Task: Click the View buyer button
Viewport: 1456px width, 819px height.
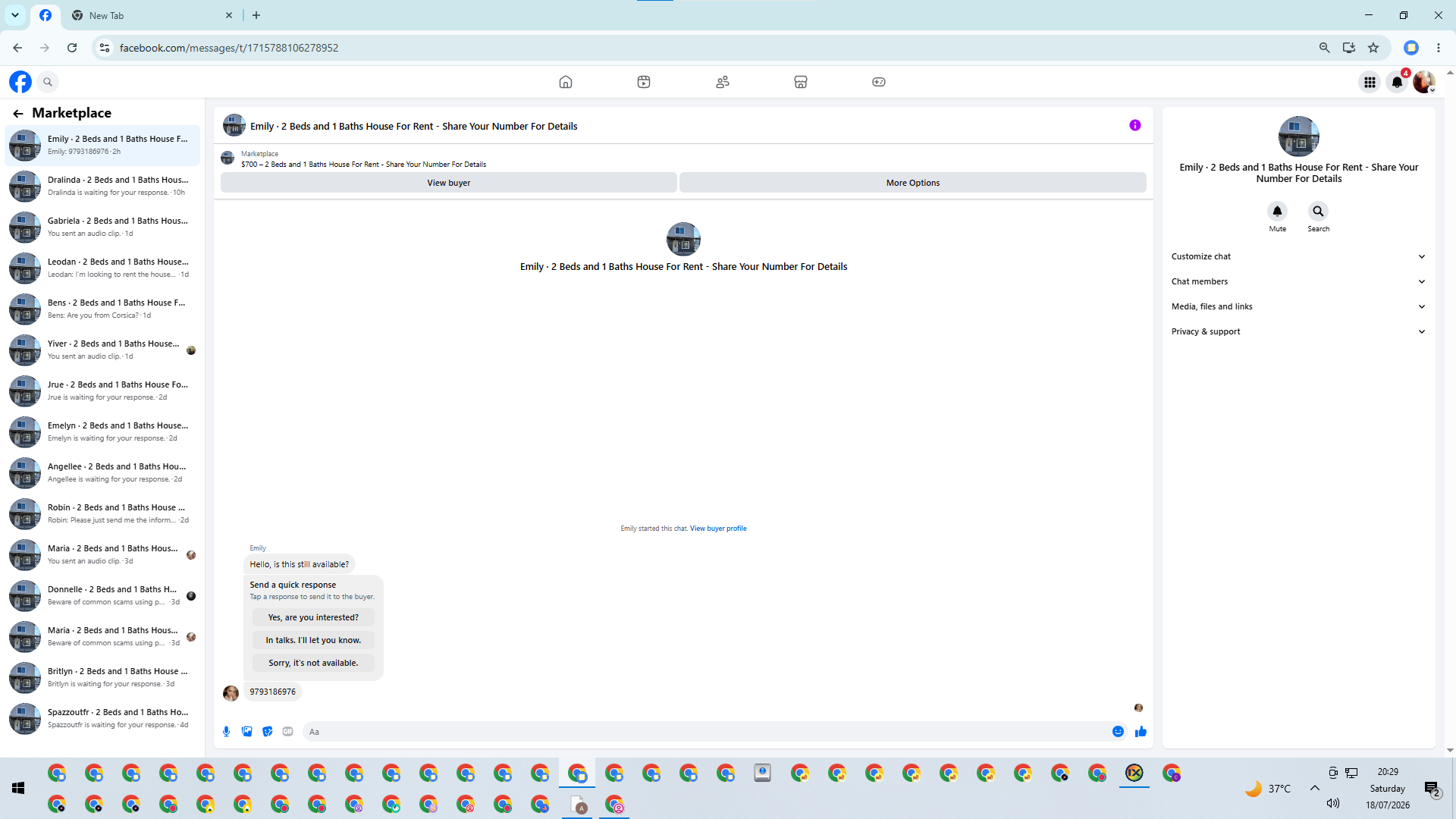Action: click(x=449, y=183)
